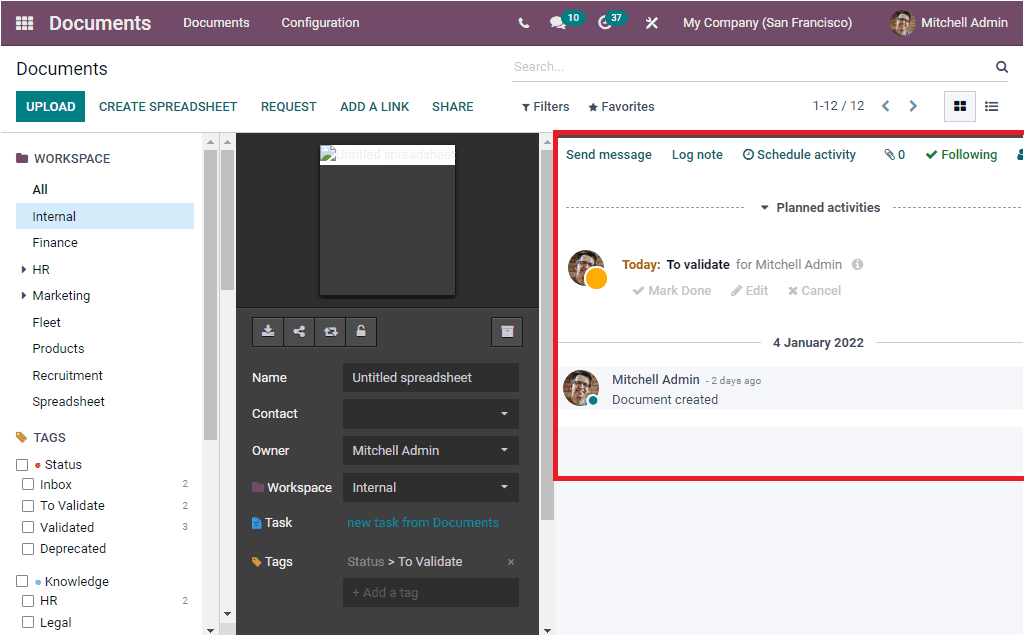Go to the previous page of documents
This screenshot has width=1024, height=636.
(886, 106)
